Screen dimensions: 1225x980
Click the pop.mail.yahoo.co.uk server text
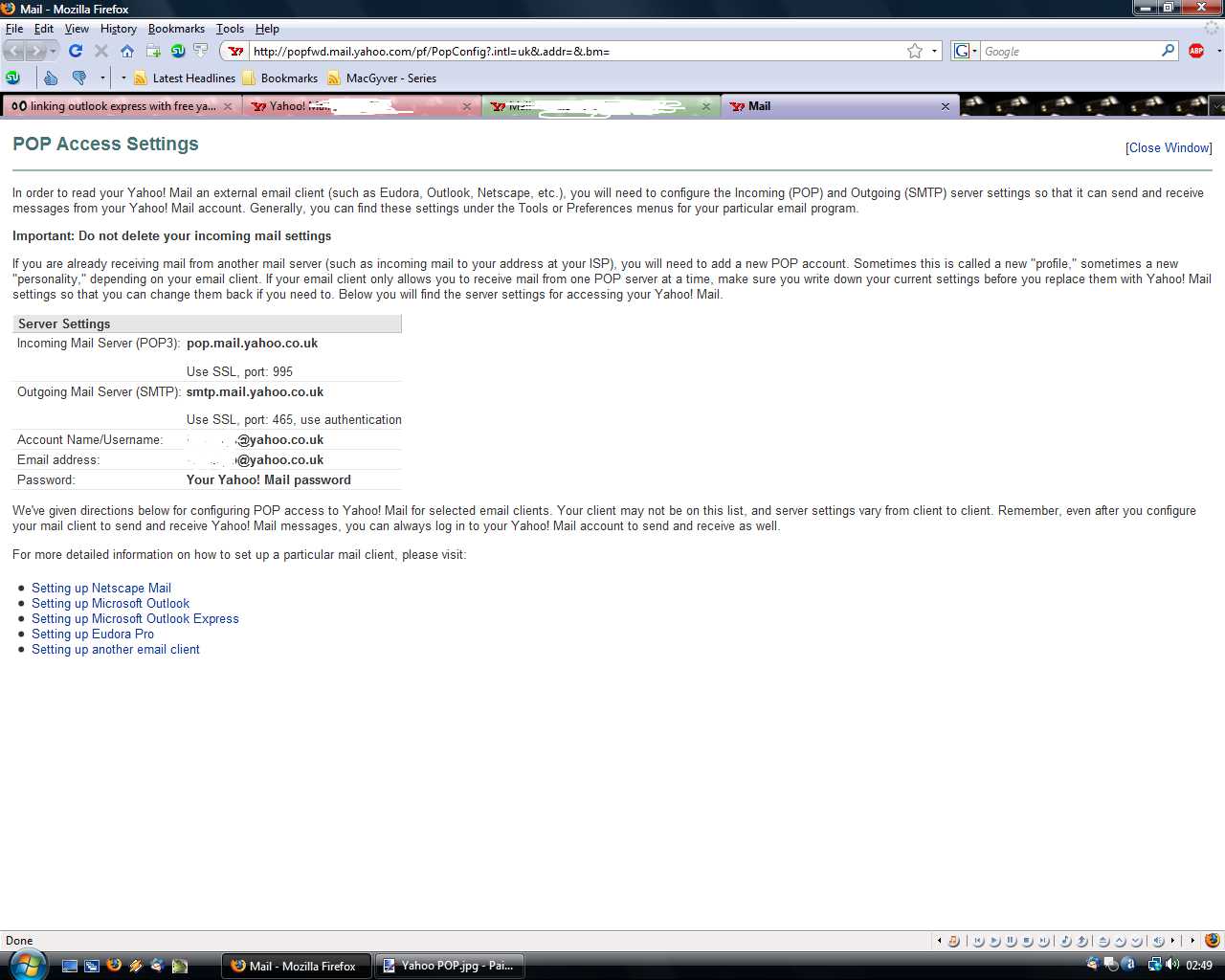pyautogui.click(x=252, y=343)
